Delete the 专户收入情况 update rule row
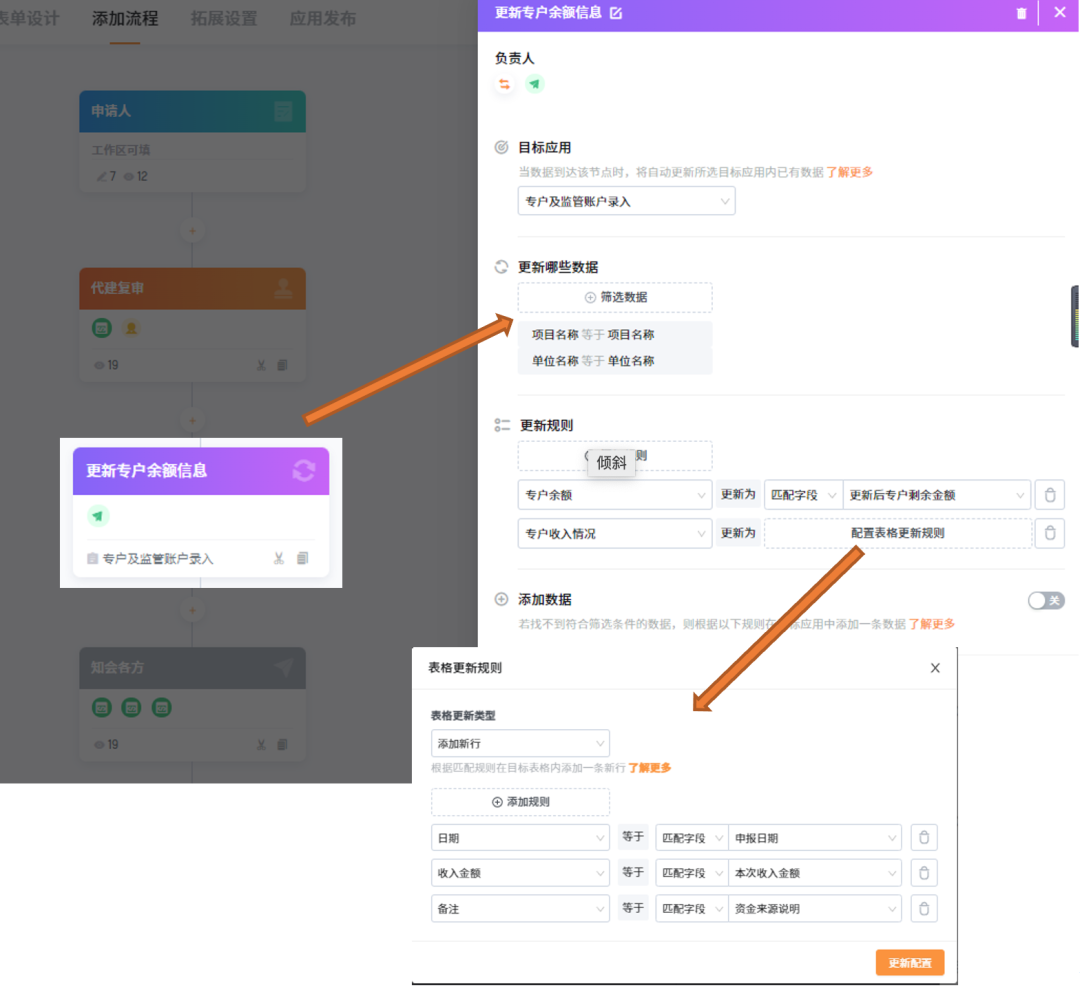 pyautogui.click(x=1049, y=533)
